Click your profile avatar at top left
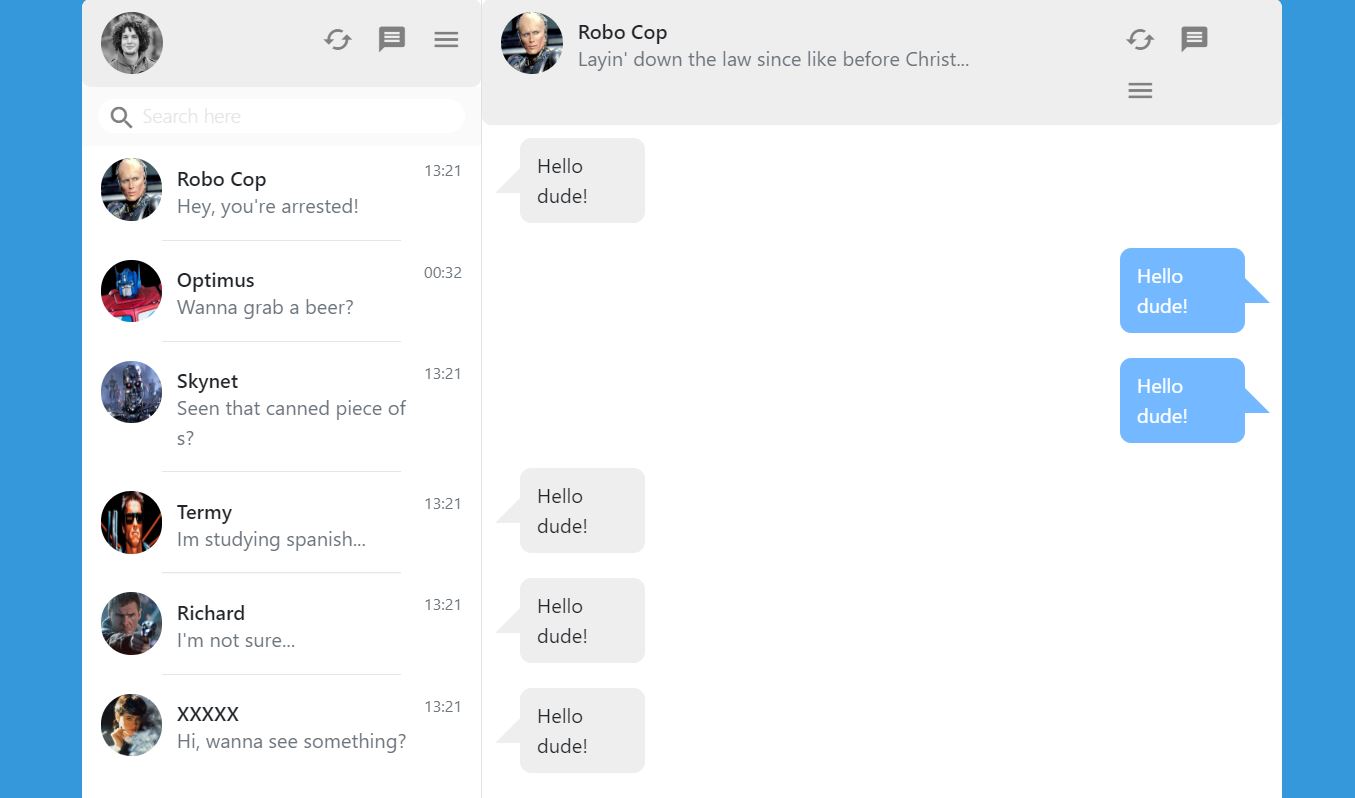 (x=132, y=43)
